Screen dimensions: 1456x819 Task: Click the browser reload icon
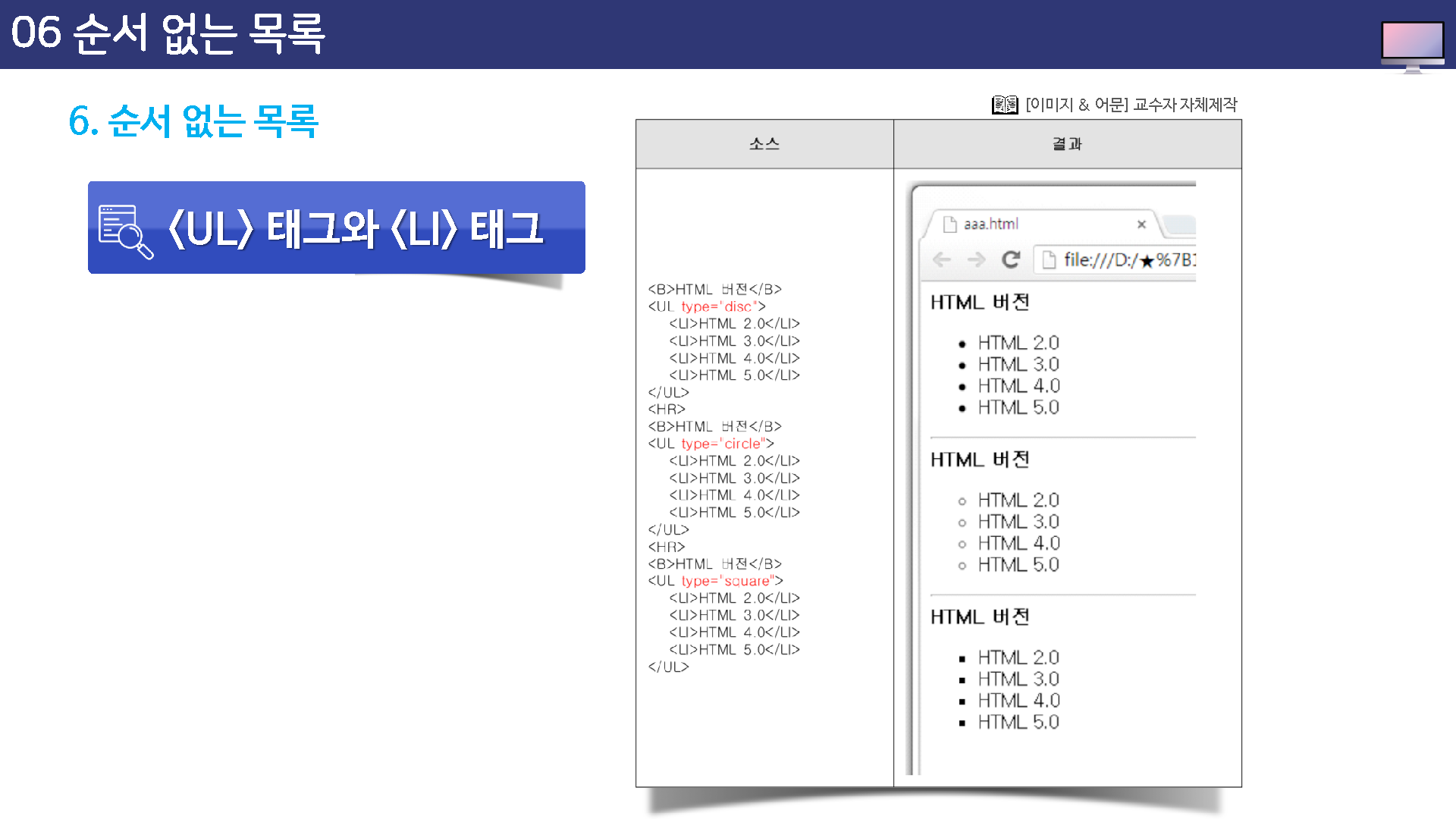(1011, 260)
